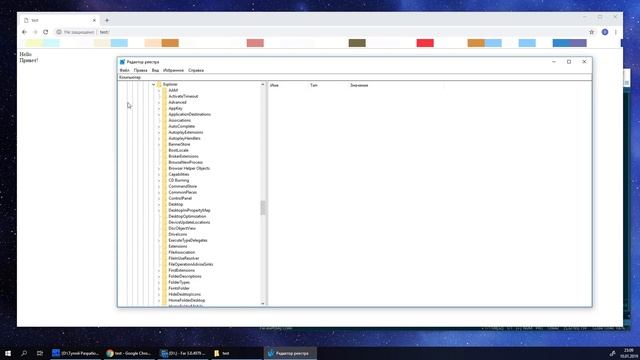Select the BrokerExtensions key

pyautogui.click(x=184, y=156)
